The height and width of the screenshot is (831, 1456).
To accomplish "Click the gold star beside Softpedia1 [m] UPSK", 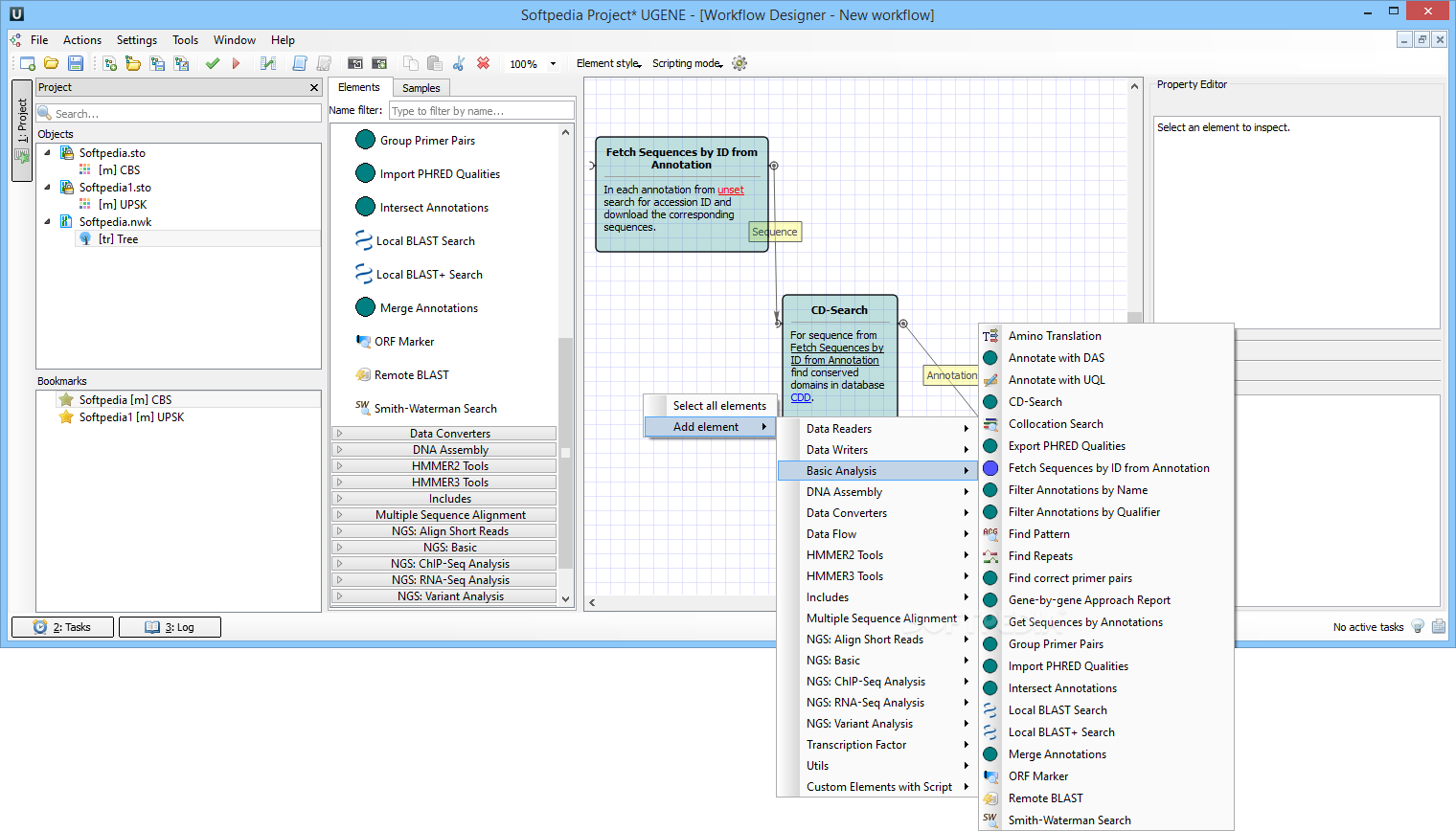I will coord(66,417).
